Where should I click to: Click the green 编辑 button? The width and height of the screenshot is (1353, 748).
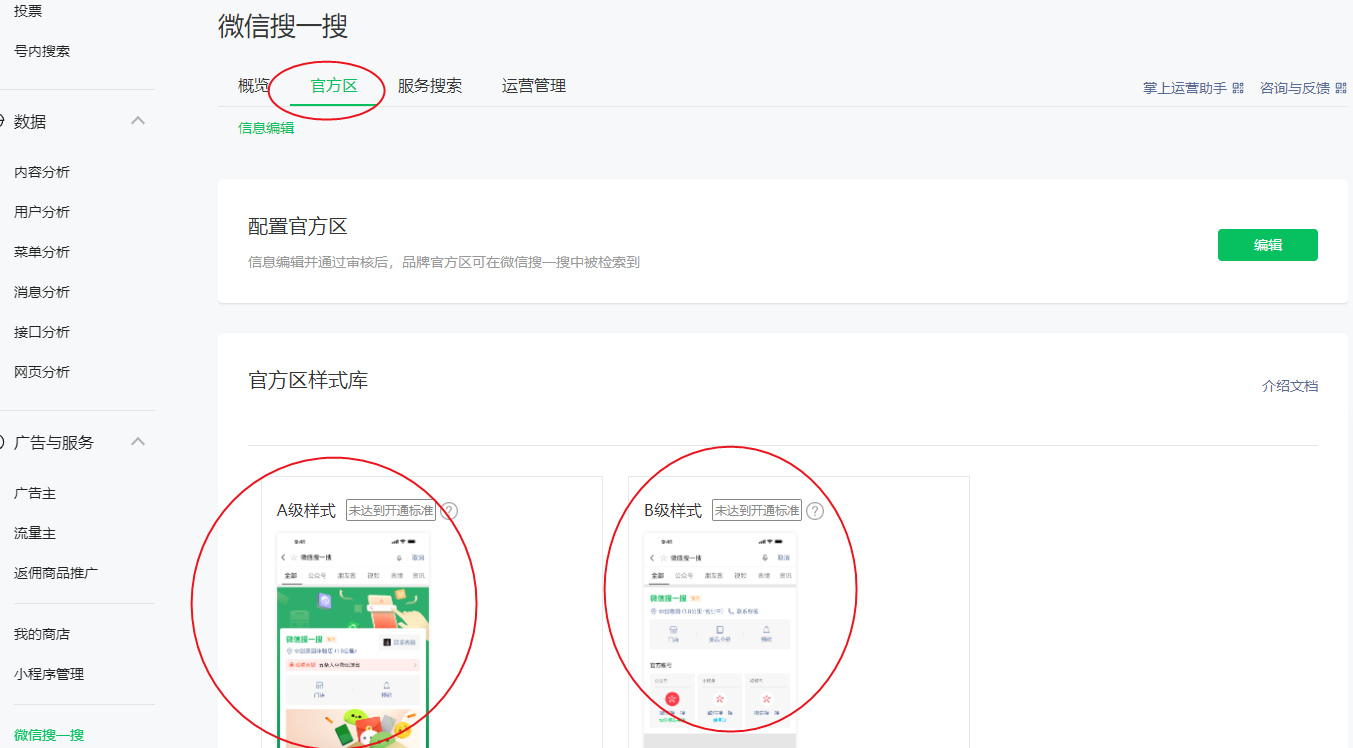1267,245
